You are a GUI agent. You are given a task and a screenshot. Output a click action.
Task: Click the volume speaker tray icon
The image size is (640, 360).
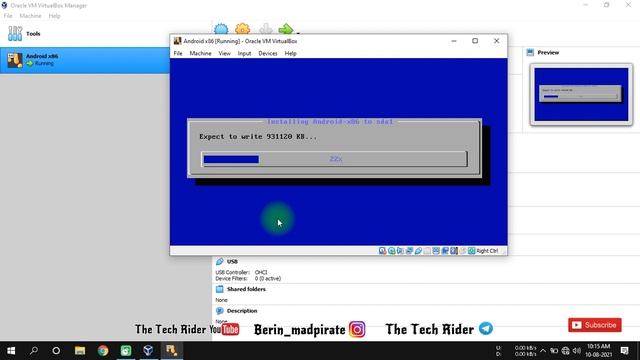576,351
